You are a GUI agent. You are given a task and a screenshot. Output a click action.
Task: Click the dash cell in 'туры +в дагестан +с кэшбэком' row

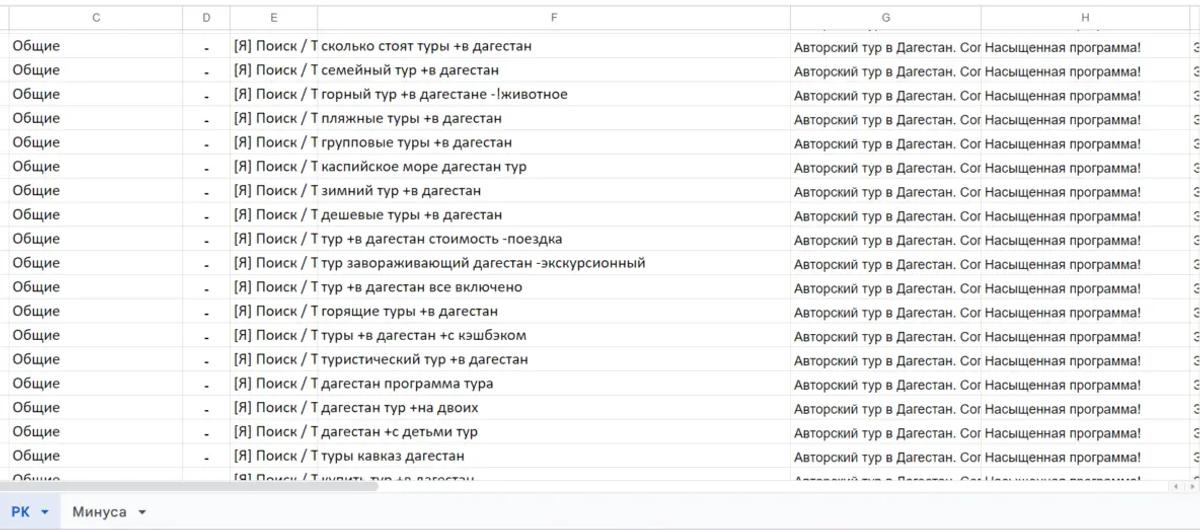pos(206,335)
